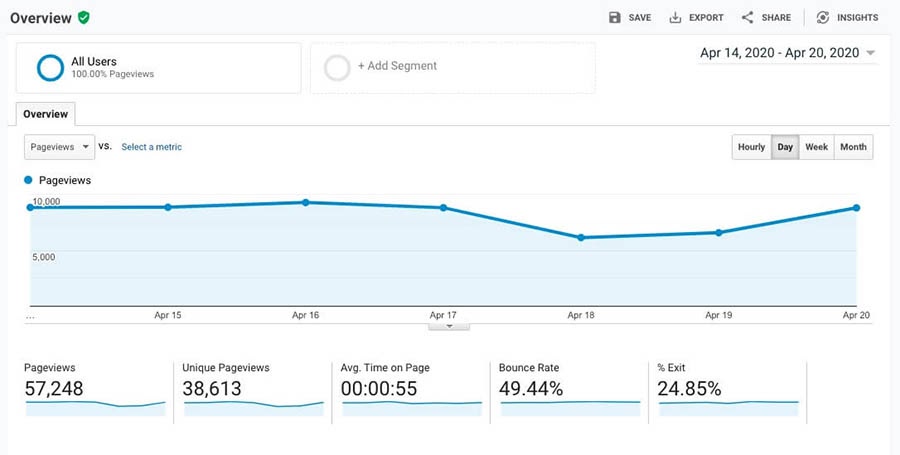
Task: Click the Apr 18 data point on chart
Action: coord(581,238)
